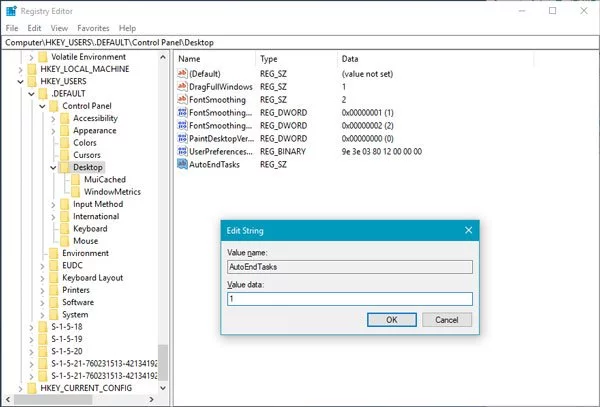Expand the Input Method key
Image resolution: width=600 pixels, height=407 pixels.
(x=54, y=204)
